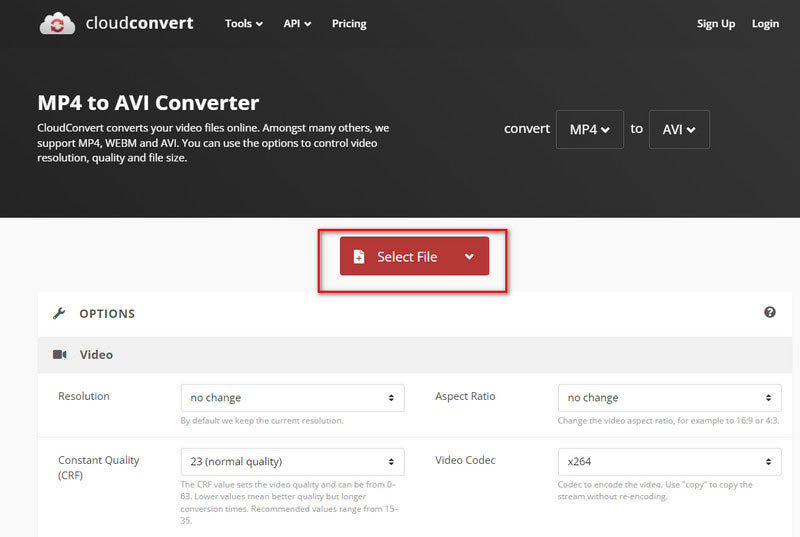Click the wrench icon beside OPTIONS
This screenshot has width=800, height=537.
(59, 313)
